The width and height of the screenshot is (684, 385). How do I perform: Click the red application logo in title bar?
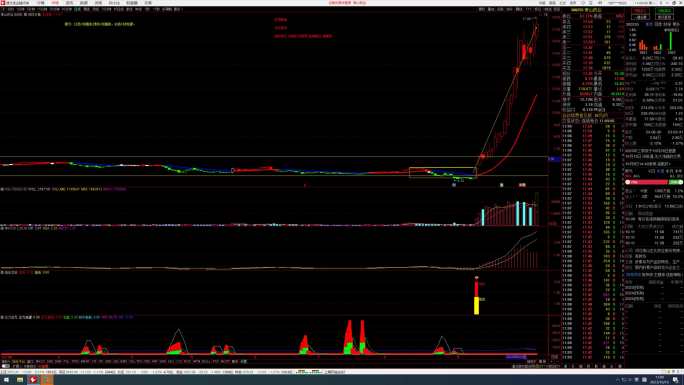[x=3, y=3]
